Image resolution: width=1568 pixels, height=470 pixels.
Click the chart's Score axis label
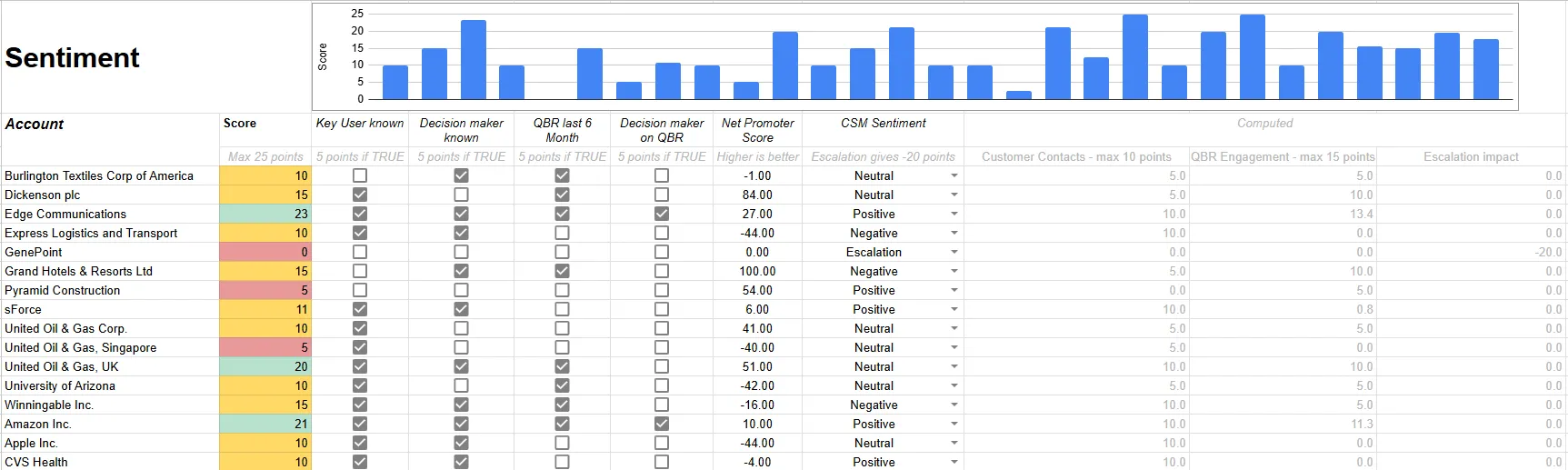point(323,56)
